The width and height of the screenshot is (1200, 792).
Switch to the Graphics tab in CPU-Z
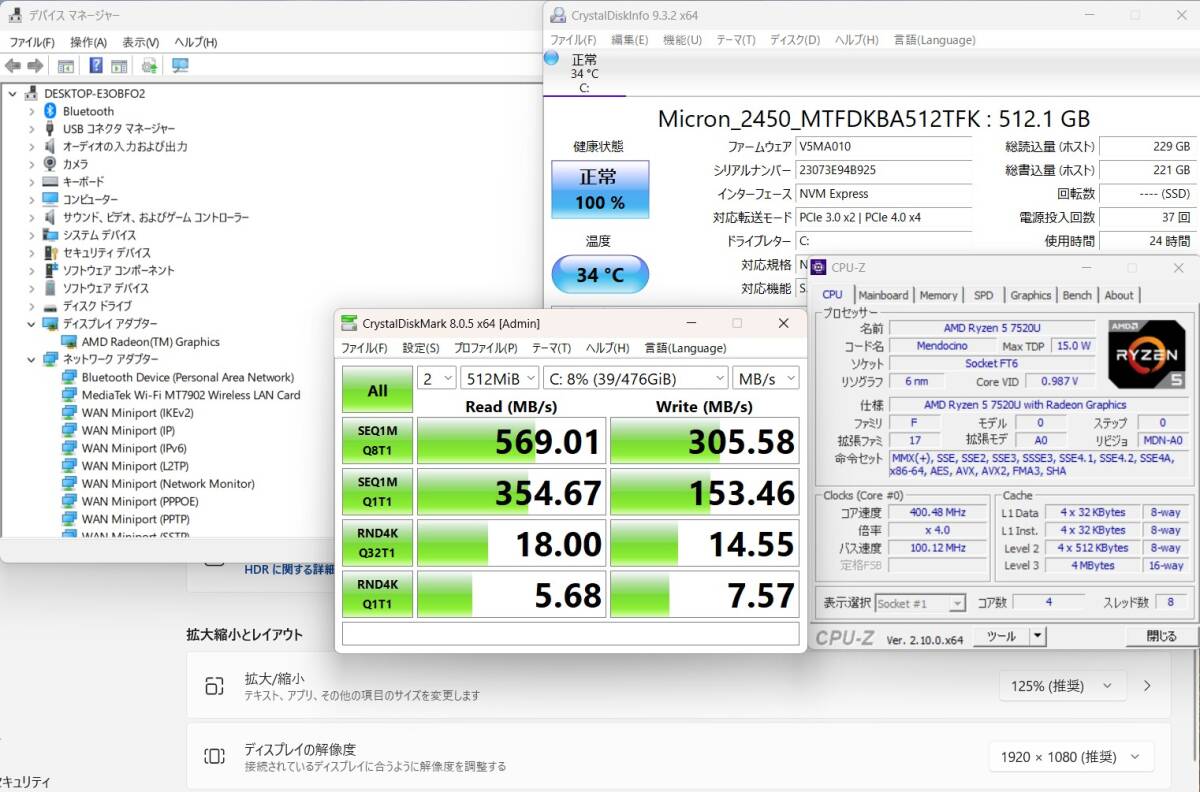(1030, 295)
